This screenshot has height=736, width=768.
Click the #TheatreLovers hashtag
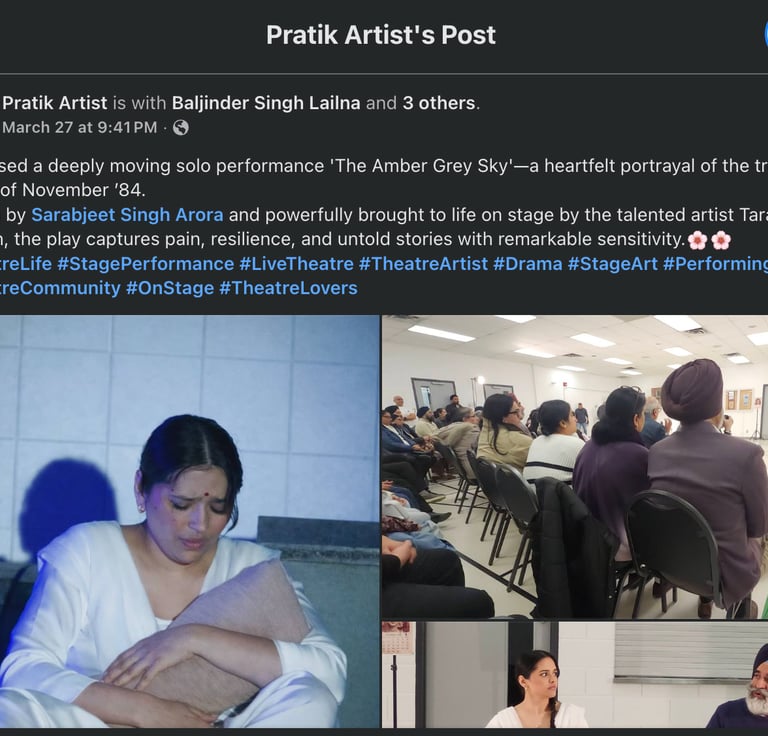click(x=288, y=288)
